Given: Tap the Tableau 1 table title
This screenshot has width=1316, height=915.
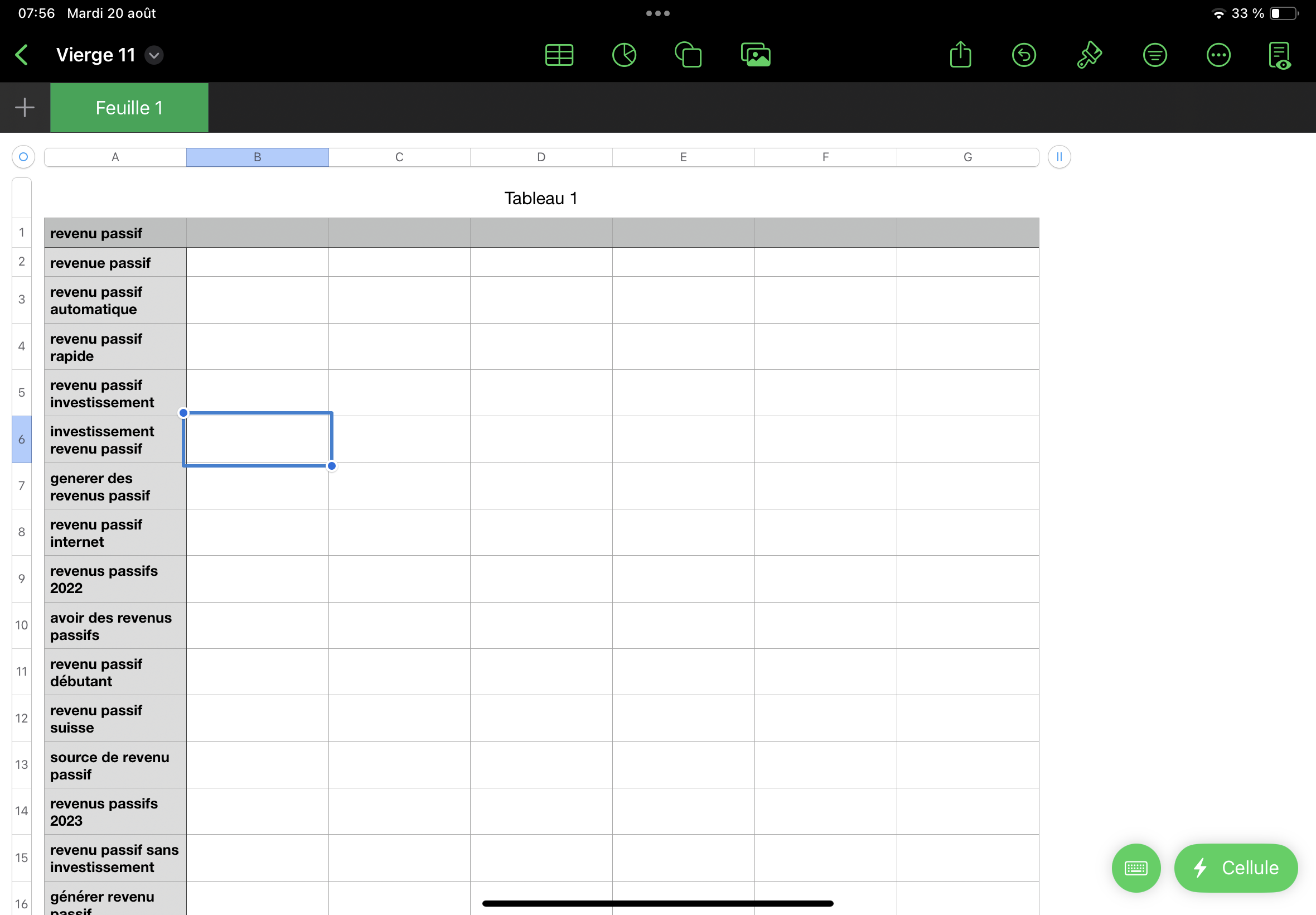Looking at the screenshot, I should 541,199.
